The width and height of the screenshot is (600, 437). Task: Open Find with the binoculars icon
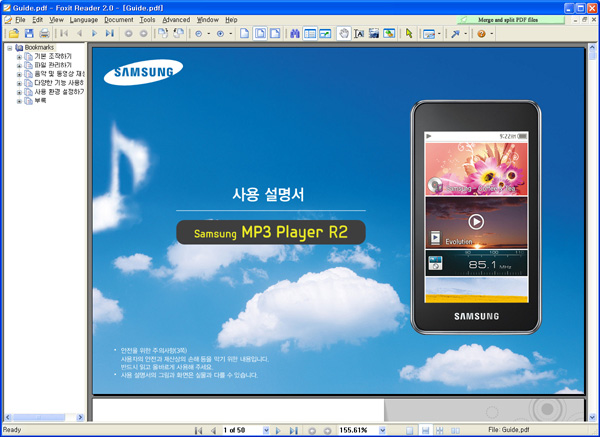click(x=294, y=34)
